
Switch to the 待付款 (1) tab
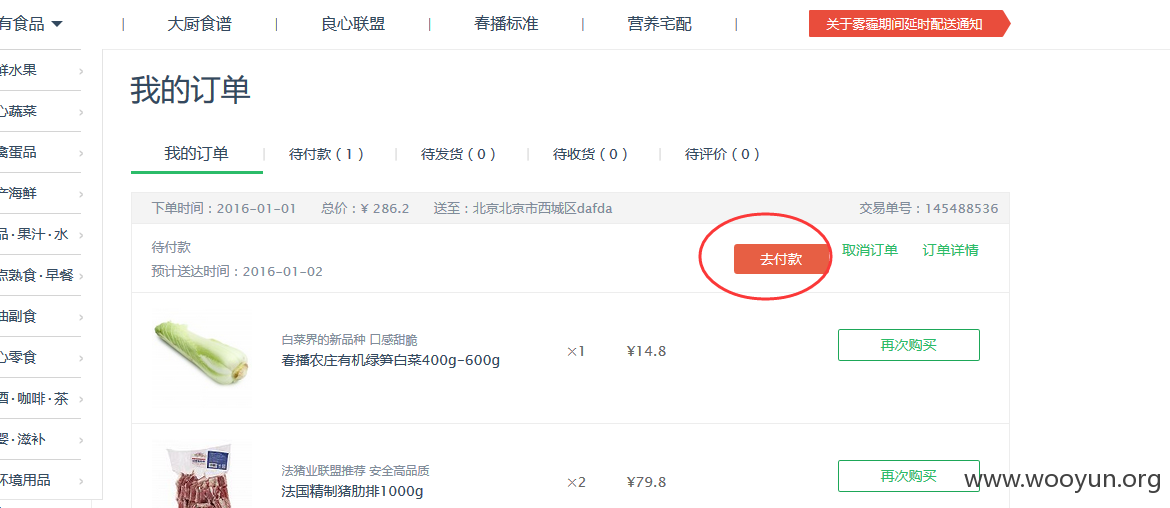(327, 154)
